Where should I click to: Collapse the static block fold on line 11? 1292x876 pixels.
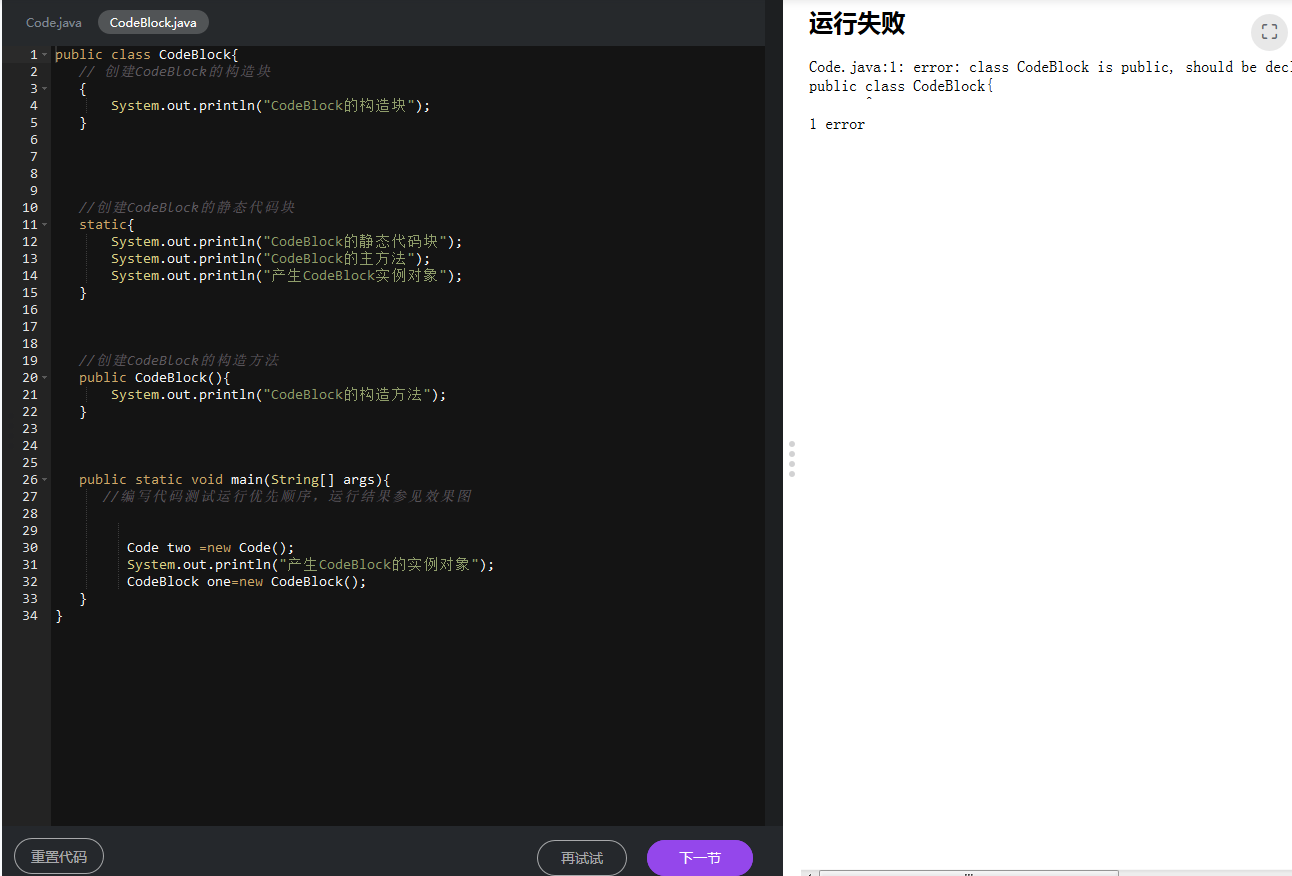pos(45,225)
